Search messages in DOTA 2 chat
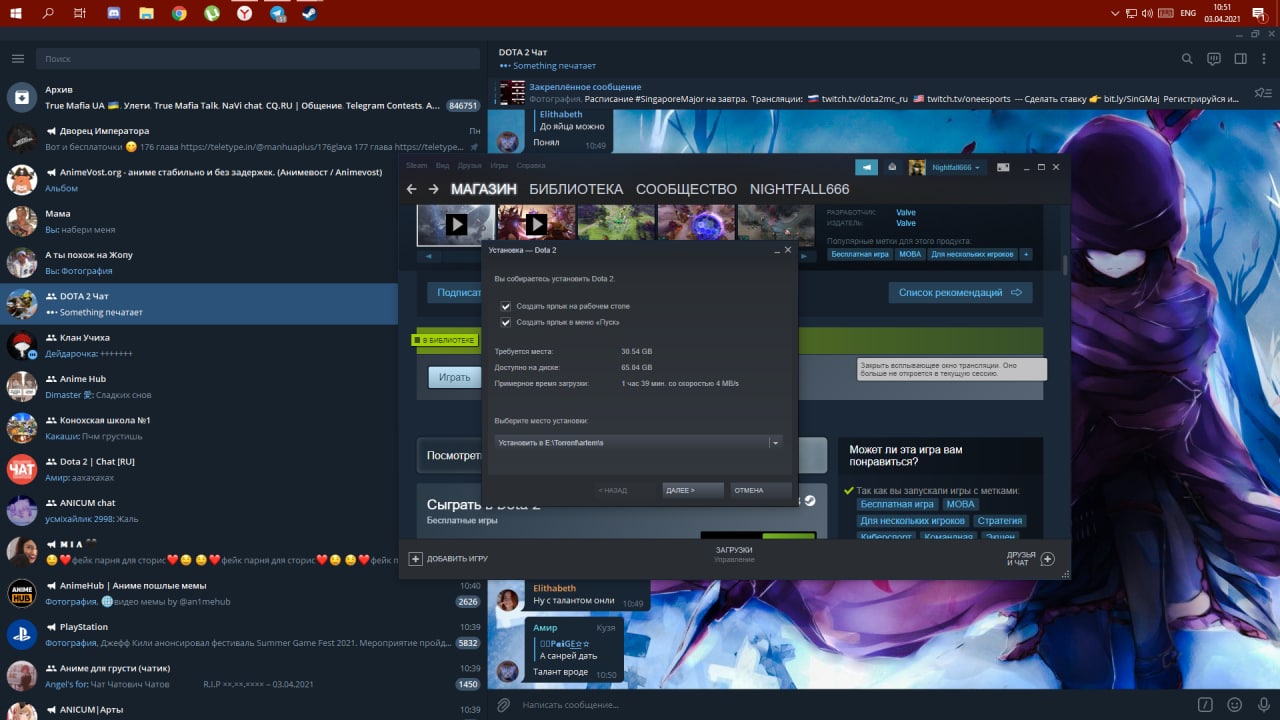The image size is (1280, 720). tap(1187, 59)
